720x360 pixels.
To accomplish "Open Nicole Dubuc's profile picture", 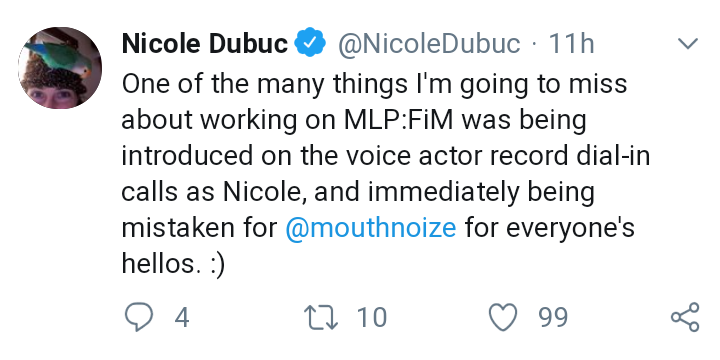I will tap(60, 68).
